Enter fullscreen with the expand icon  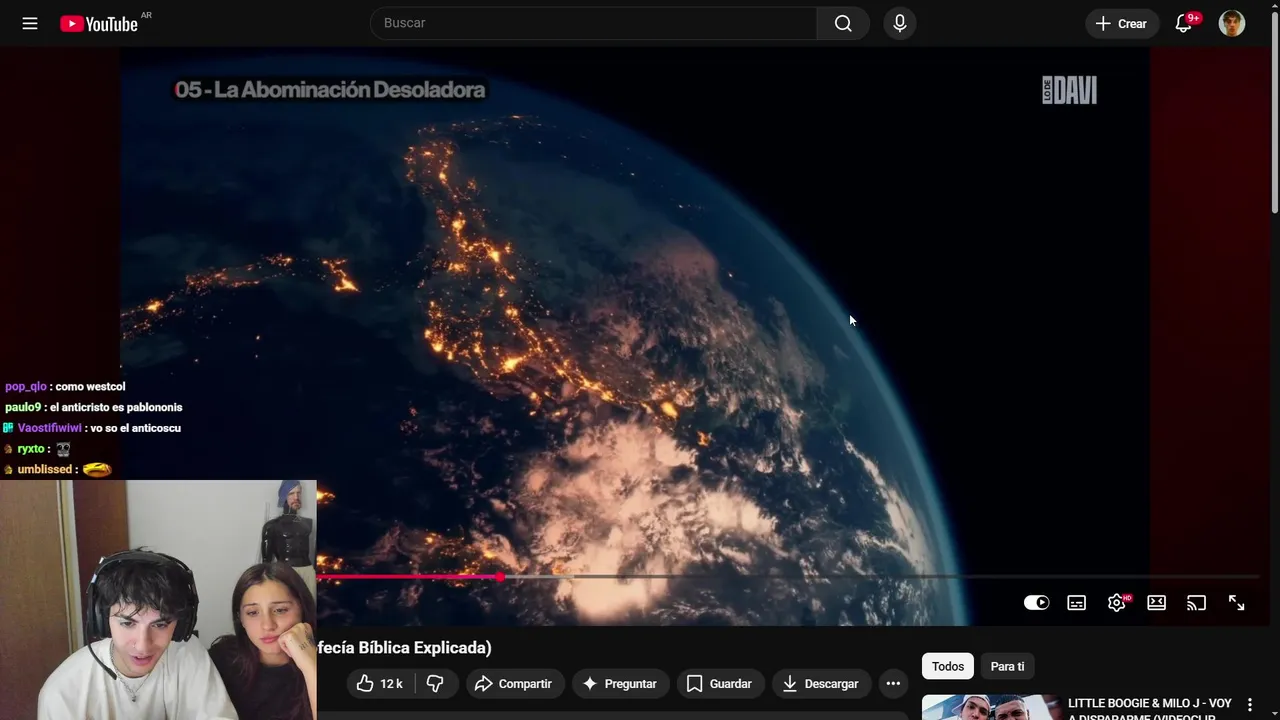tap(1237, 602)
